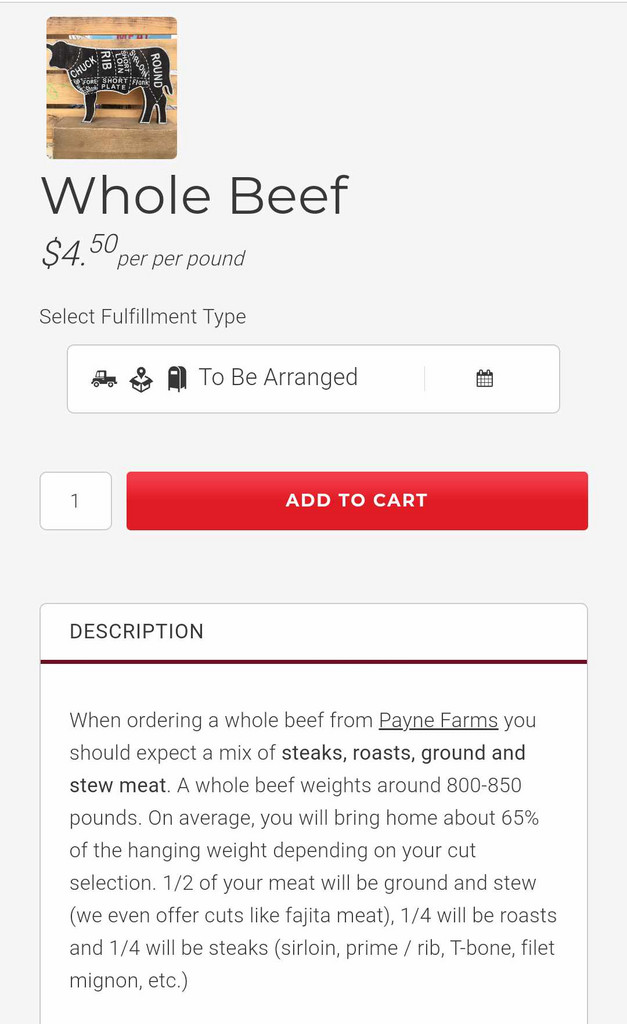Open the To Be Arranged fulfillment selector
627x1024 pixels.
pyautogui.click(x=278, y=378)
